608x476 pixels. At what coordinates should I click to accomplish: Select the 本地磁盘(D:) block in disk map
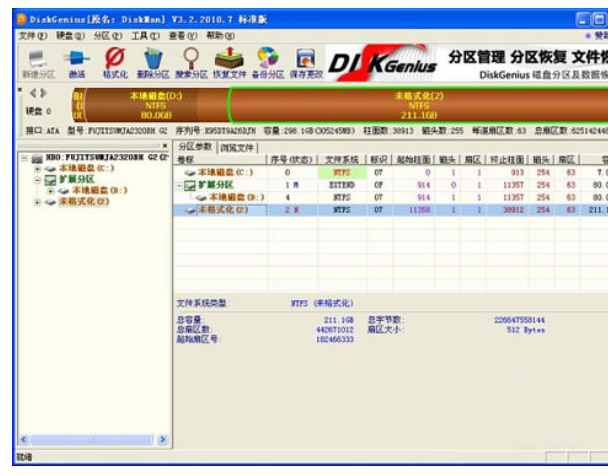click(152, 105)
